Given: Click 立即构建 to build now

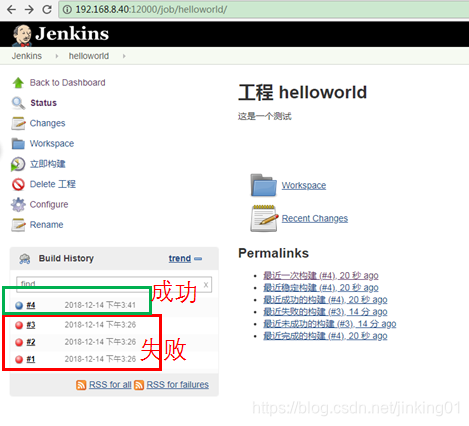Looking at the screenshot, I should tap(48, 164).
